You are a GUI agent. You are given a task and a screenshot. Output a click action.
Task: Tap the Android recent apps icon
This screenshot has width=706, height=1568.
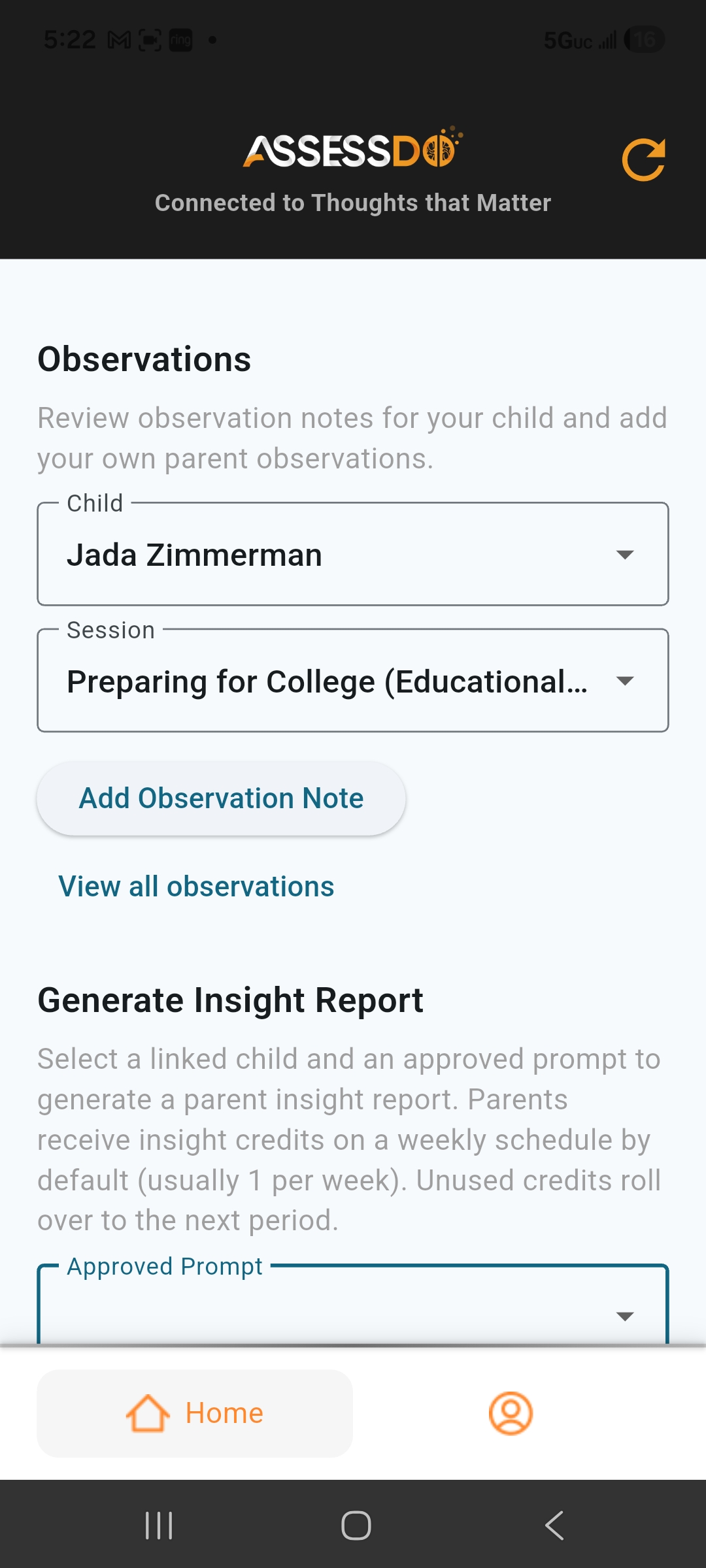pos(159,1526)
